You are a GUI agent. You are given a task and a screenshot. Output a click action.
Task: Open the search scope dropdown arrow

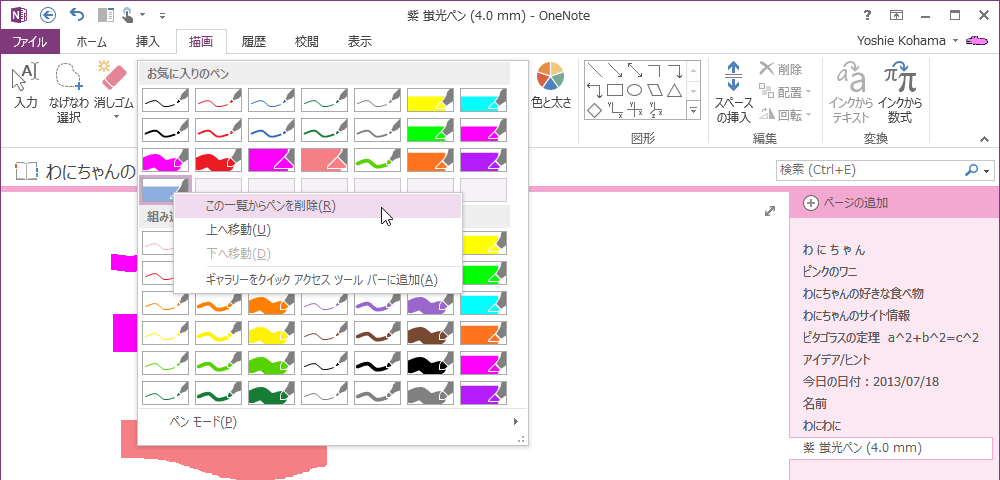987,170
